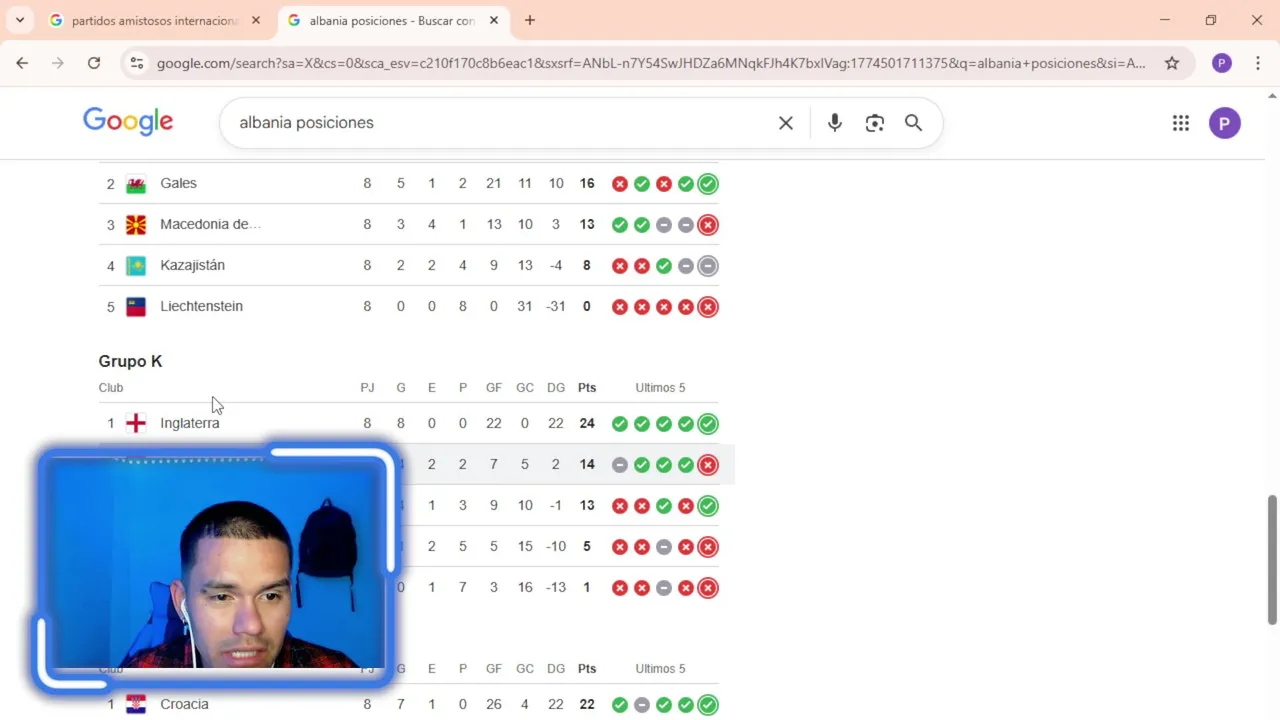Screen dimensions: 1280x720
Task: Go forward to next page
Action: coord(58,63)
